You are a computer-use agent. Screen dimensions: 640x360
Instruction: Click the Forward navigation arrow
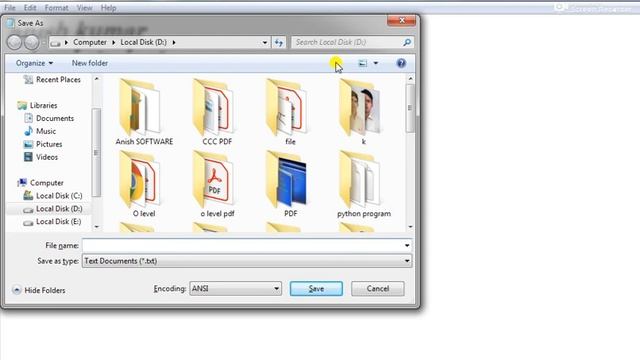click(31, 42)
